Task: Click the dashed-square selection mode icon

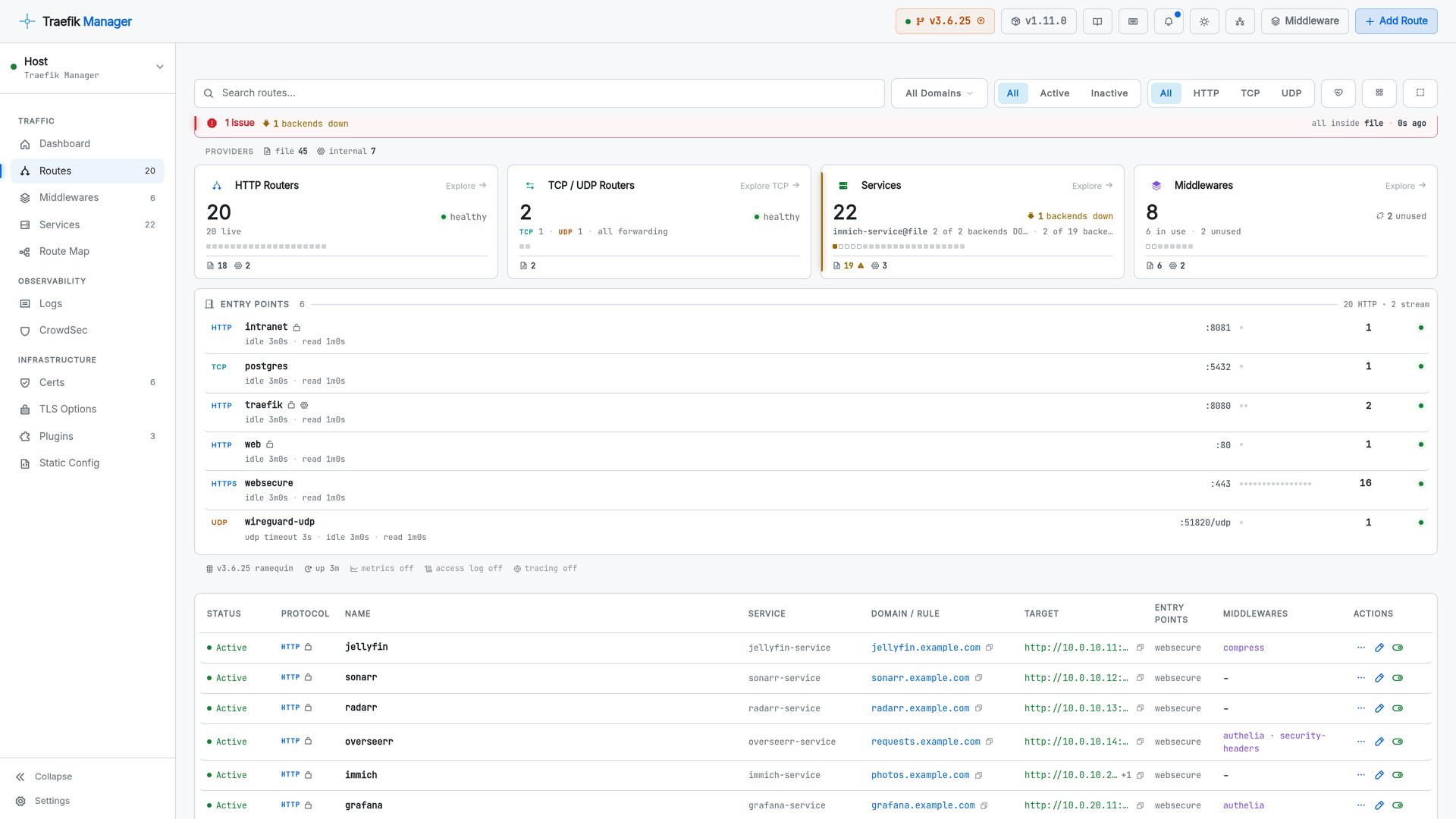Action: [1420, 93]
